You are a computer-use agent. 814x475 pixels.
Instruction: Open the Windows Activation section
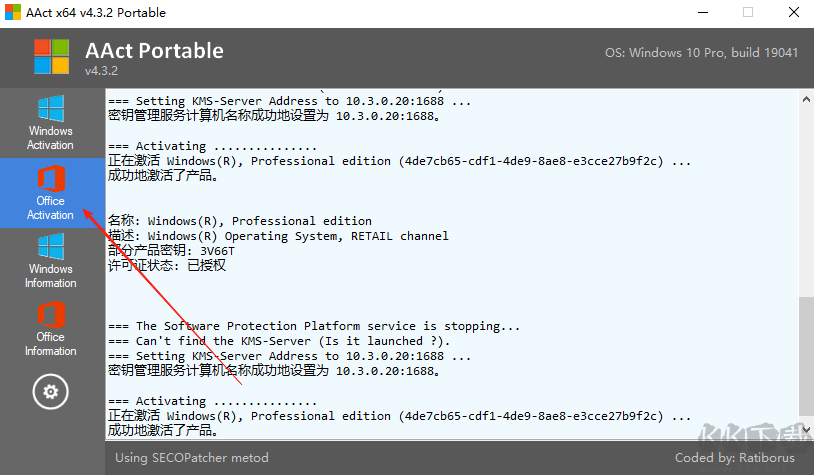51,123
